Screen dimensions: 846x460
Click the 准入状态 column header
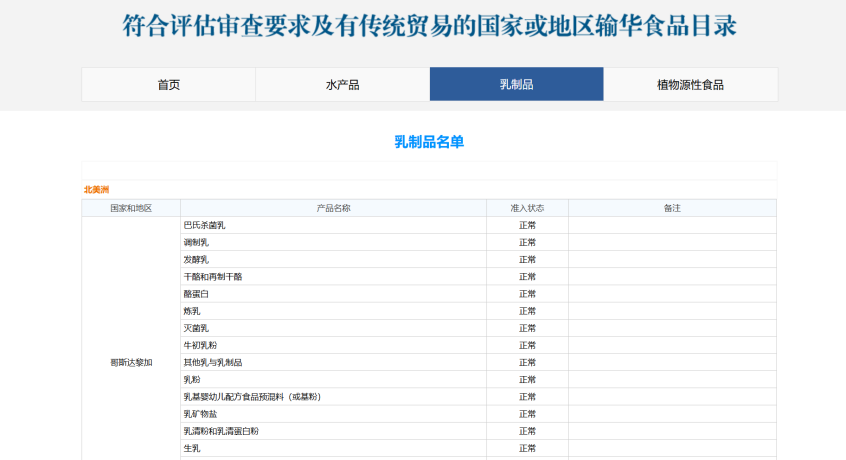click(x=527, y=208)
